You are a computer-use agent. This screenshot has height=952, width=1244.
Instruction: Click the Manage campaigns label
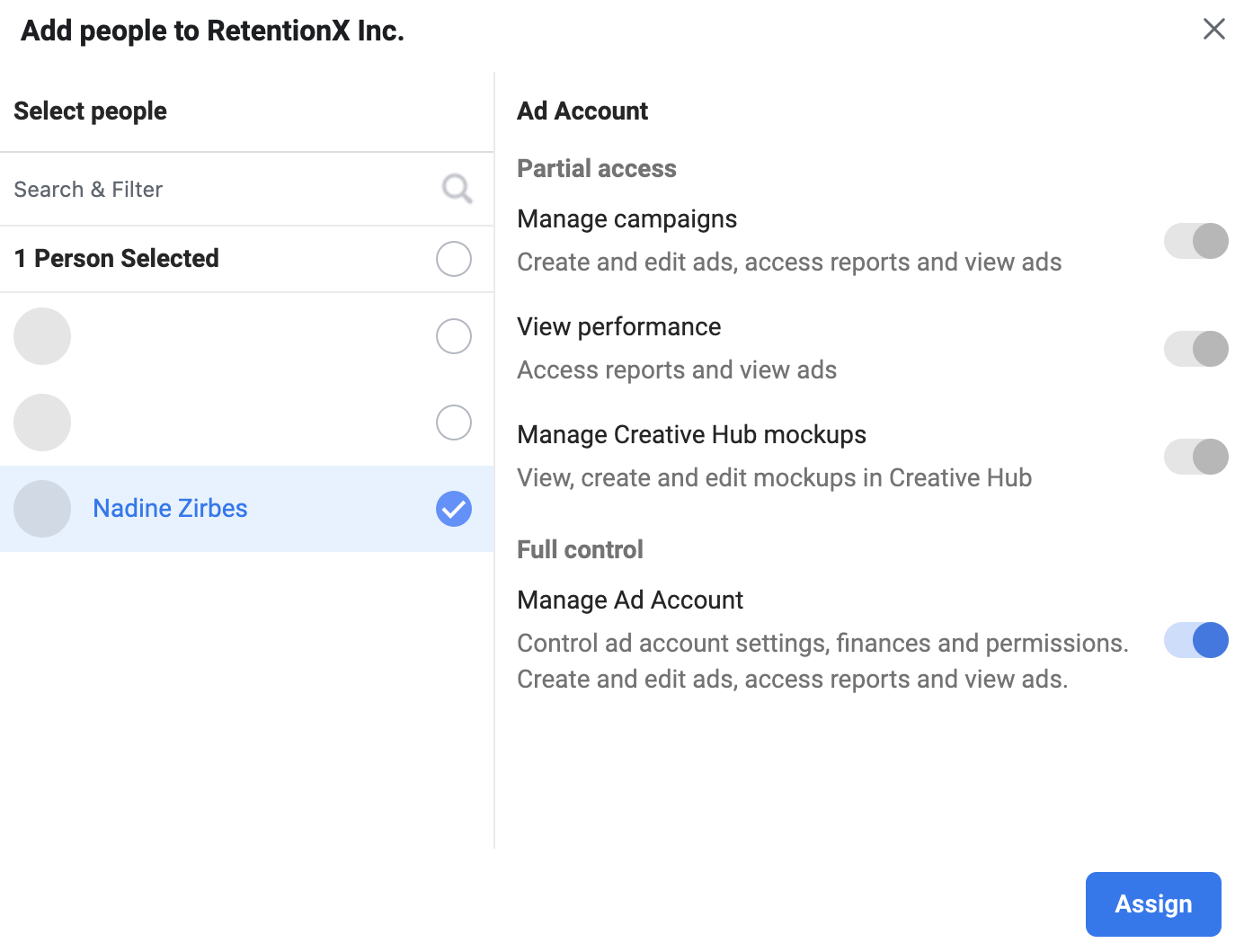click(627, 219)
